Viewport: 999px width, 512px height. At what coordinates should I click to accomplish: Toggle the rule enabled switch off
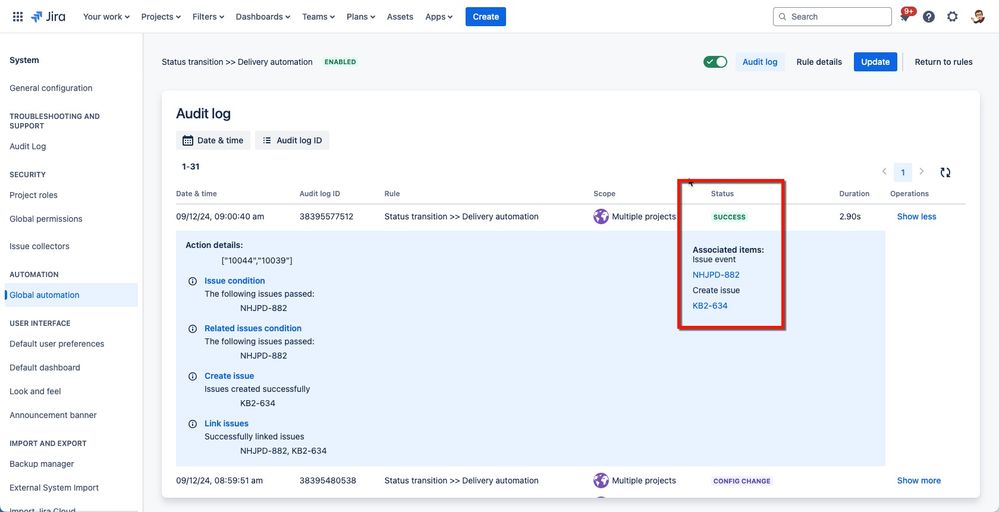click(715, 62)
